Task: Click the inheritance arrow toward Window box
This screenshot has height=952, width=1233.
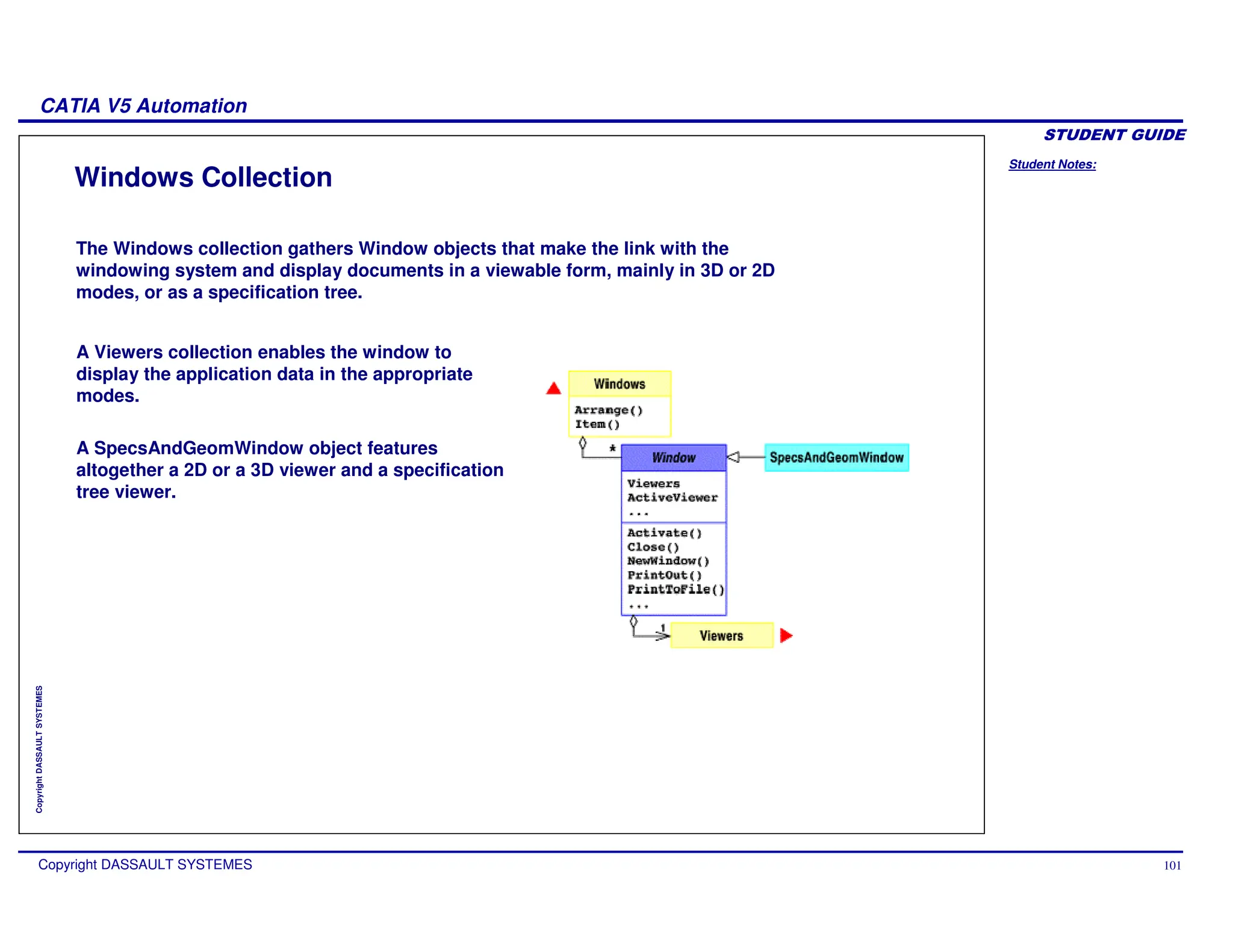Action: (745, 457)
